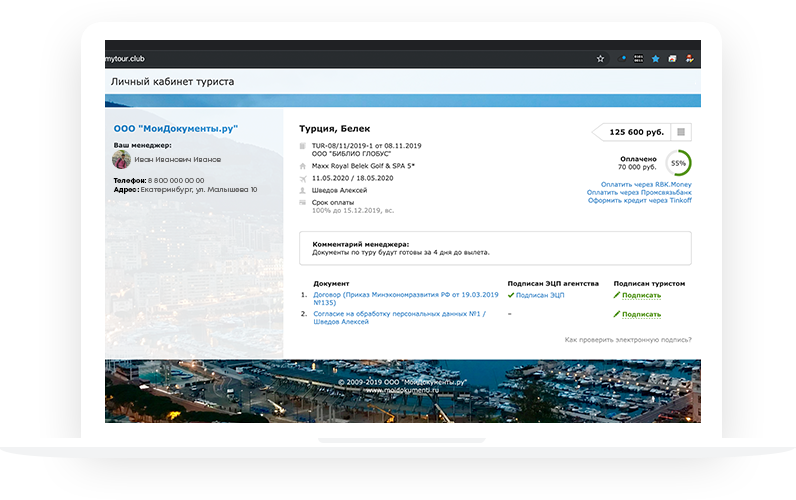Click the 55% payment progress circle

[x=678, y=163]
